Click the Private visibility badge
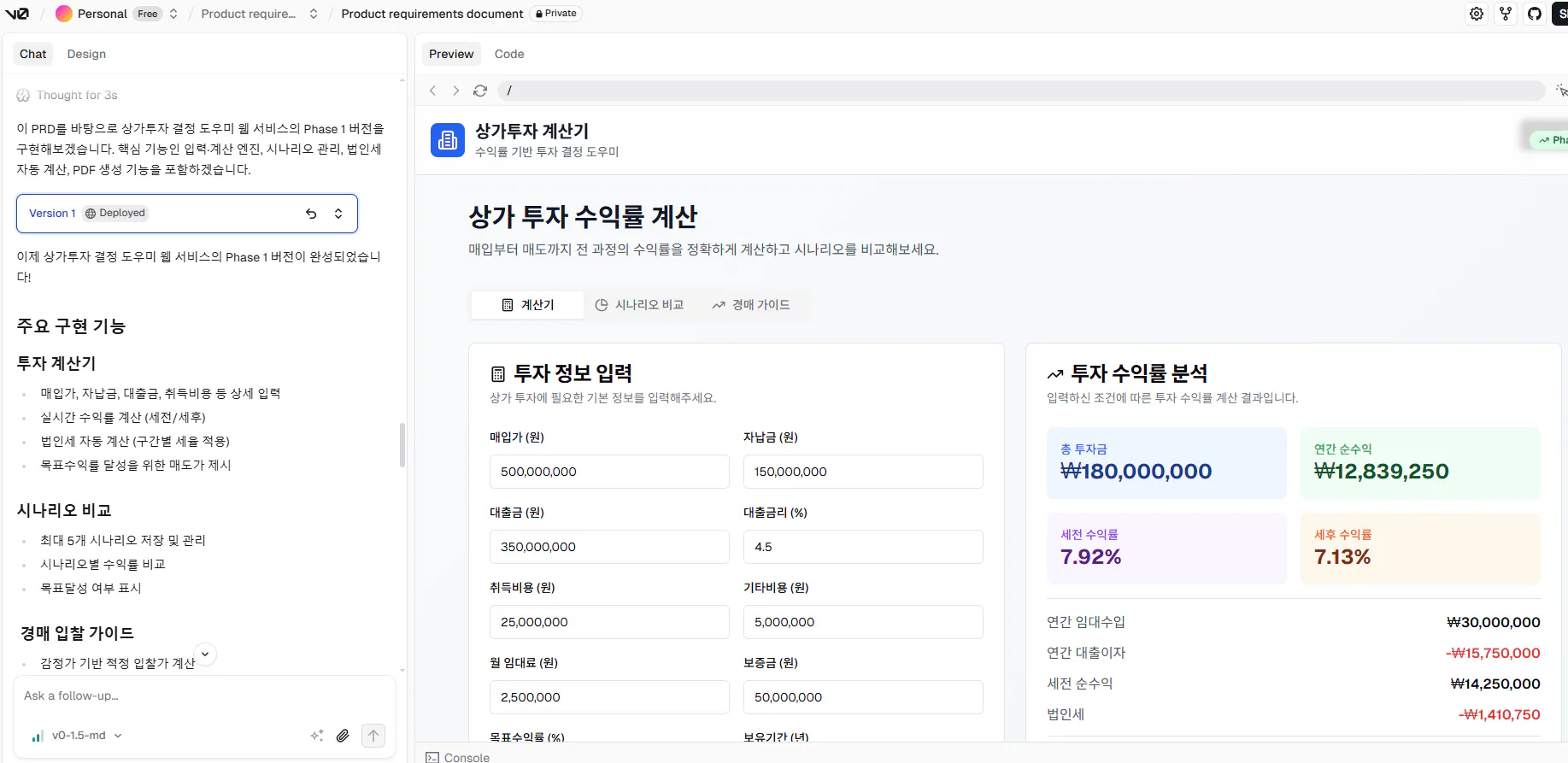 [x=556, y=14]
